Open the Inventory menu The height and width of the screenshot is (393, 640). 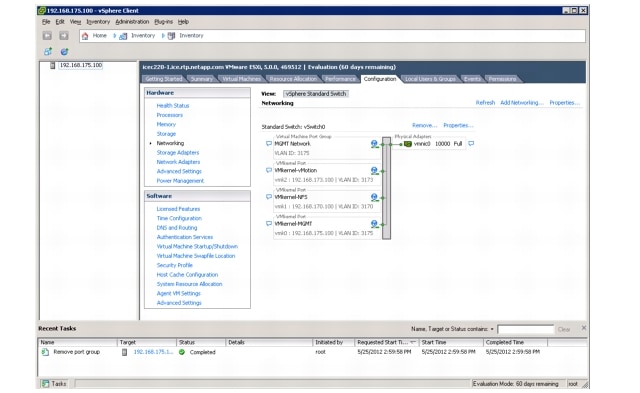[98, 22]
